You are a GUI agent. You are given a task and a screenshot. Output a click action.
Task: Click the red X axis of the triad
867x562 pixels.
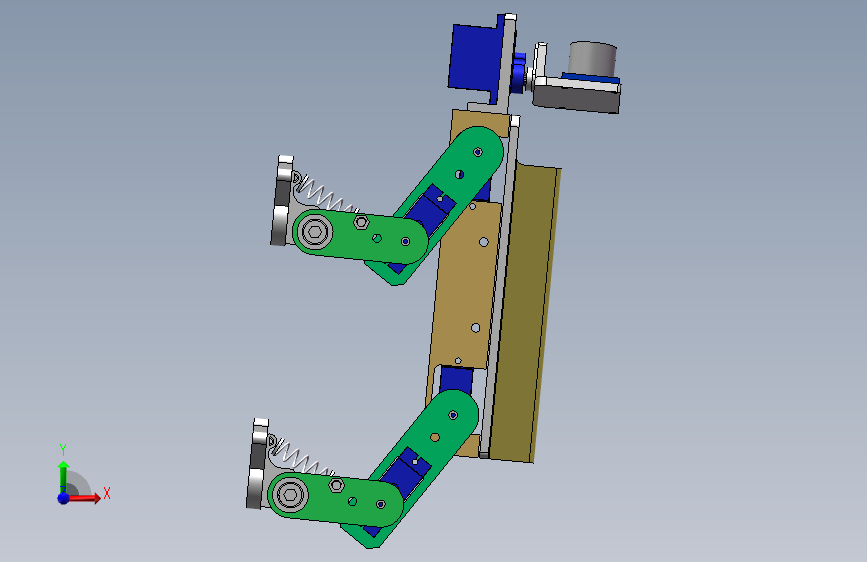point(85,498)
